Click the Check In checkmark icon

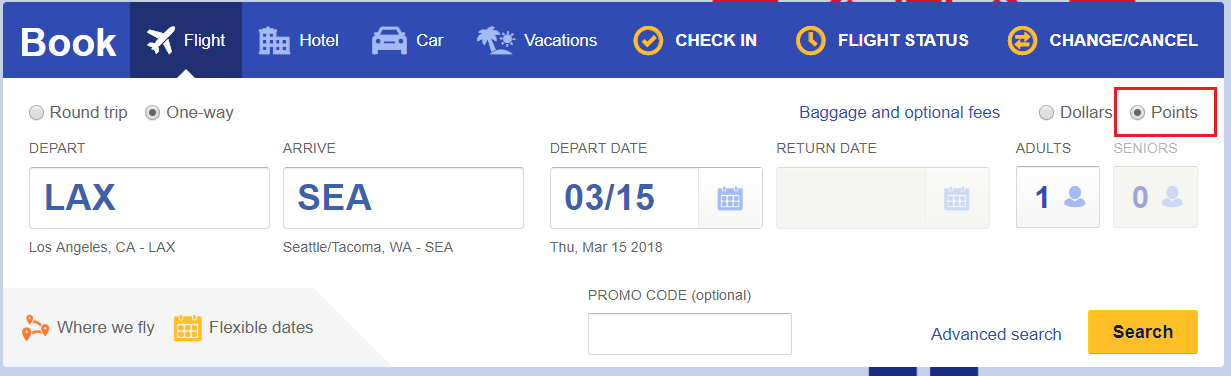[x=649, y=41]
